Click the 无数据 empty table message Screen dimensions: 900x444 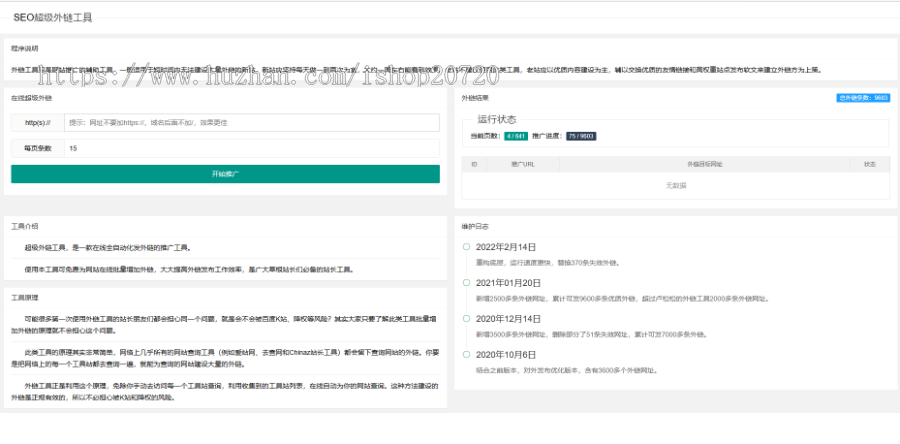676,185
